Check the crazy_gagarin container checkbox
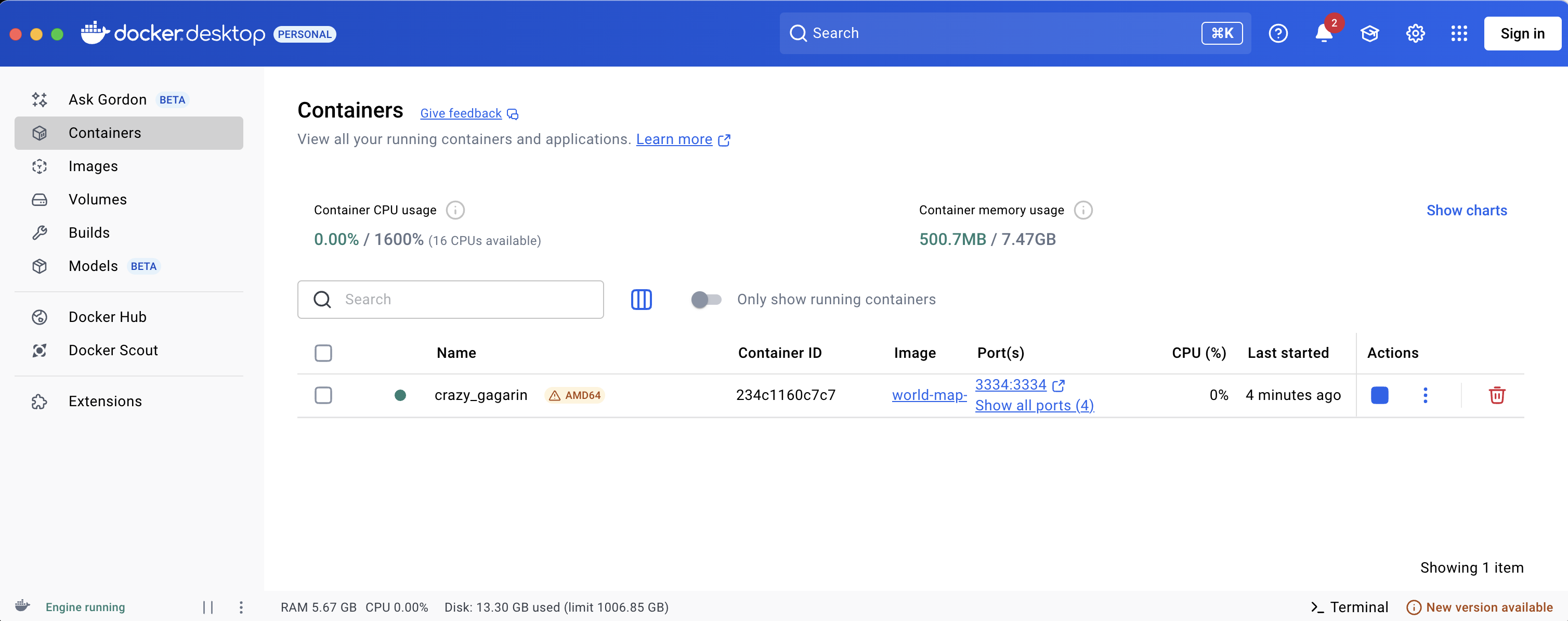 coord(324,395)
